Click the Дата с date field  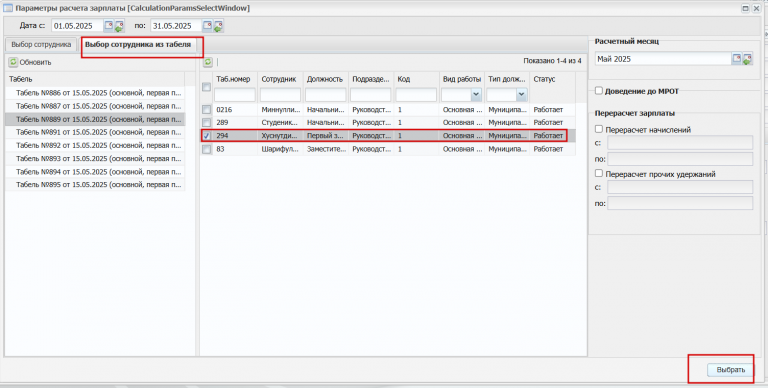pyautogui.click(x=78, y=25)
